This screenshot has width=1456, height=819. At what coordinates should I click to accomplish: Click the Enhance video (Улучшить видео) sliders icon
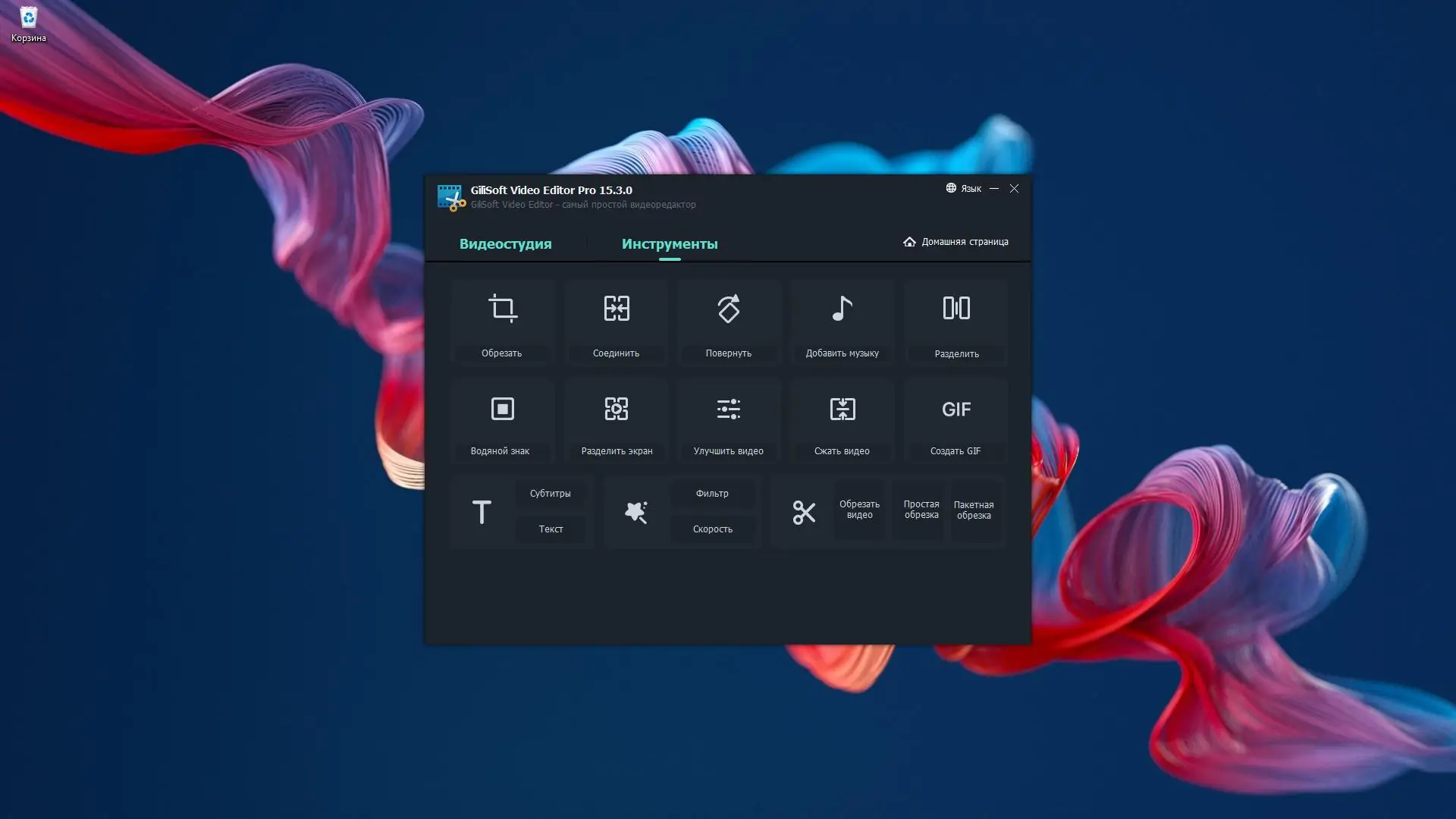(728, 409)
